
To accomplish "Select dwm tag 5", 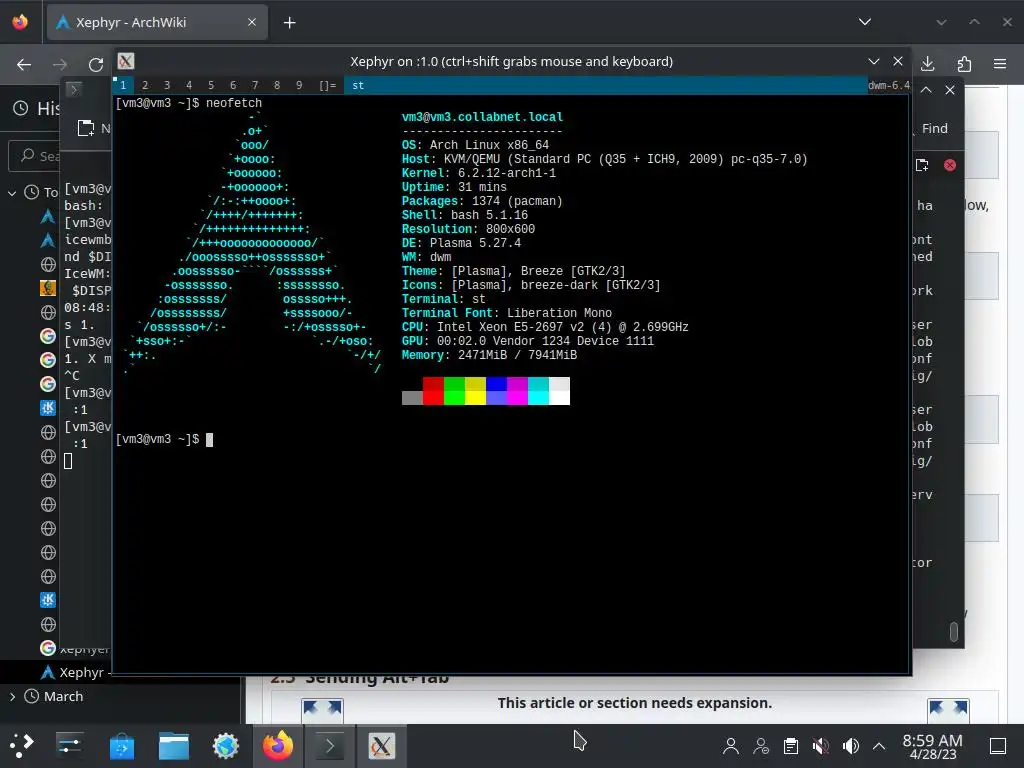I will point(211,85).
